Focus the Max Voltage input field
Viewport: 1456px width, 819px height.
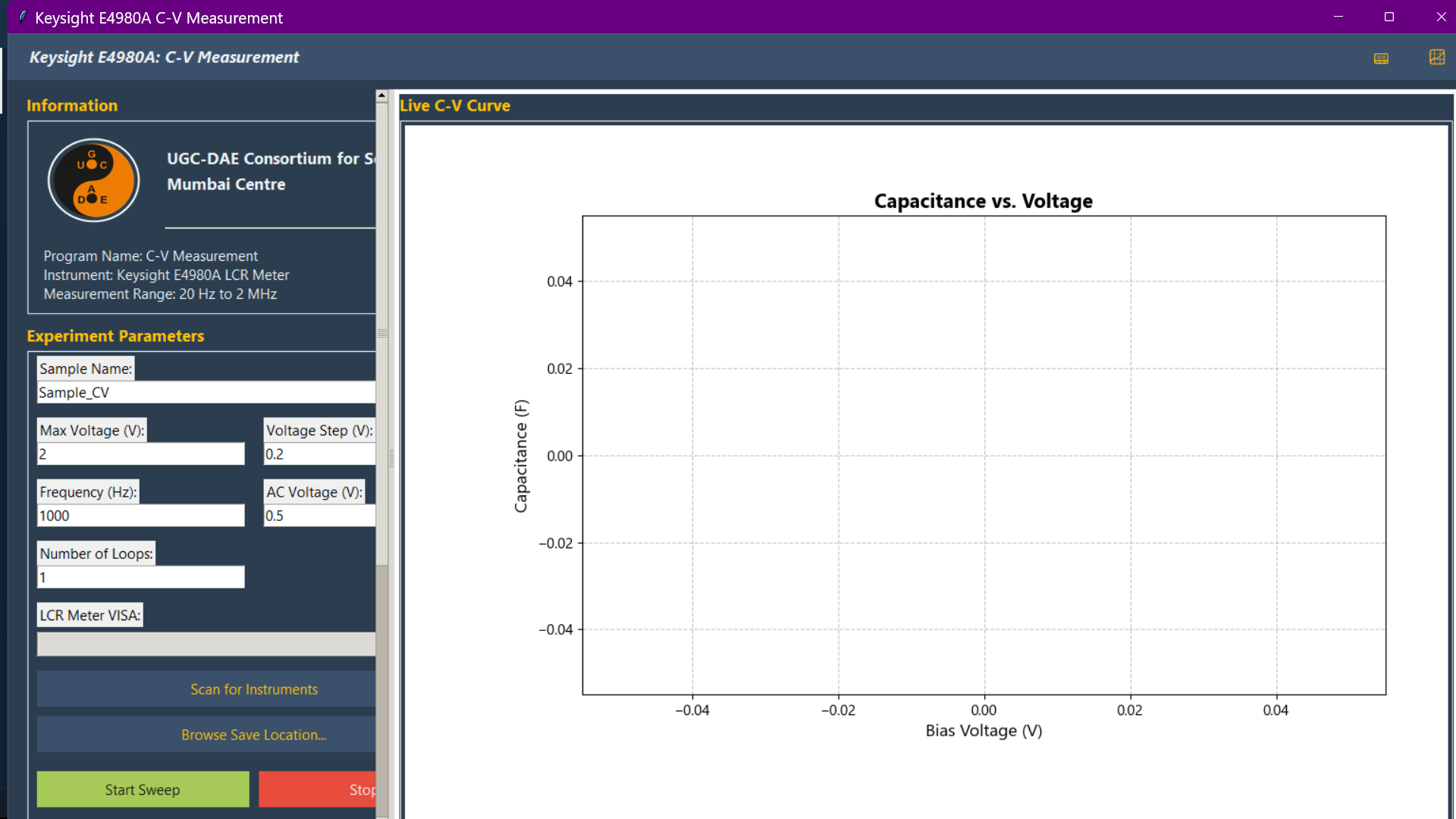(141, 454)
